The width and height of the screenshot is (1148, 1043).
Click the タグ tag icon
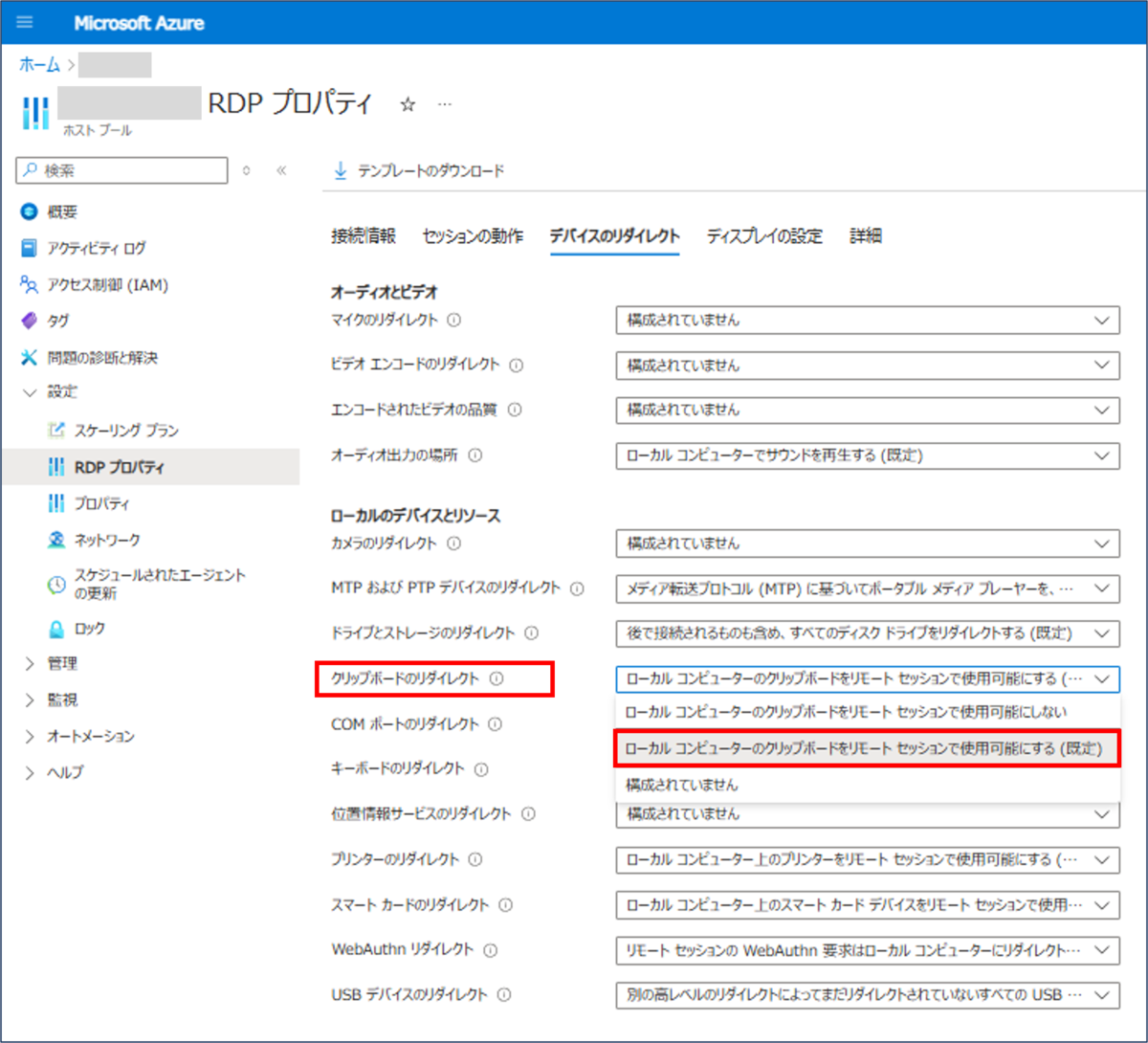click(29, 321)
